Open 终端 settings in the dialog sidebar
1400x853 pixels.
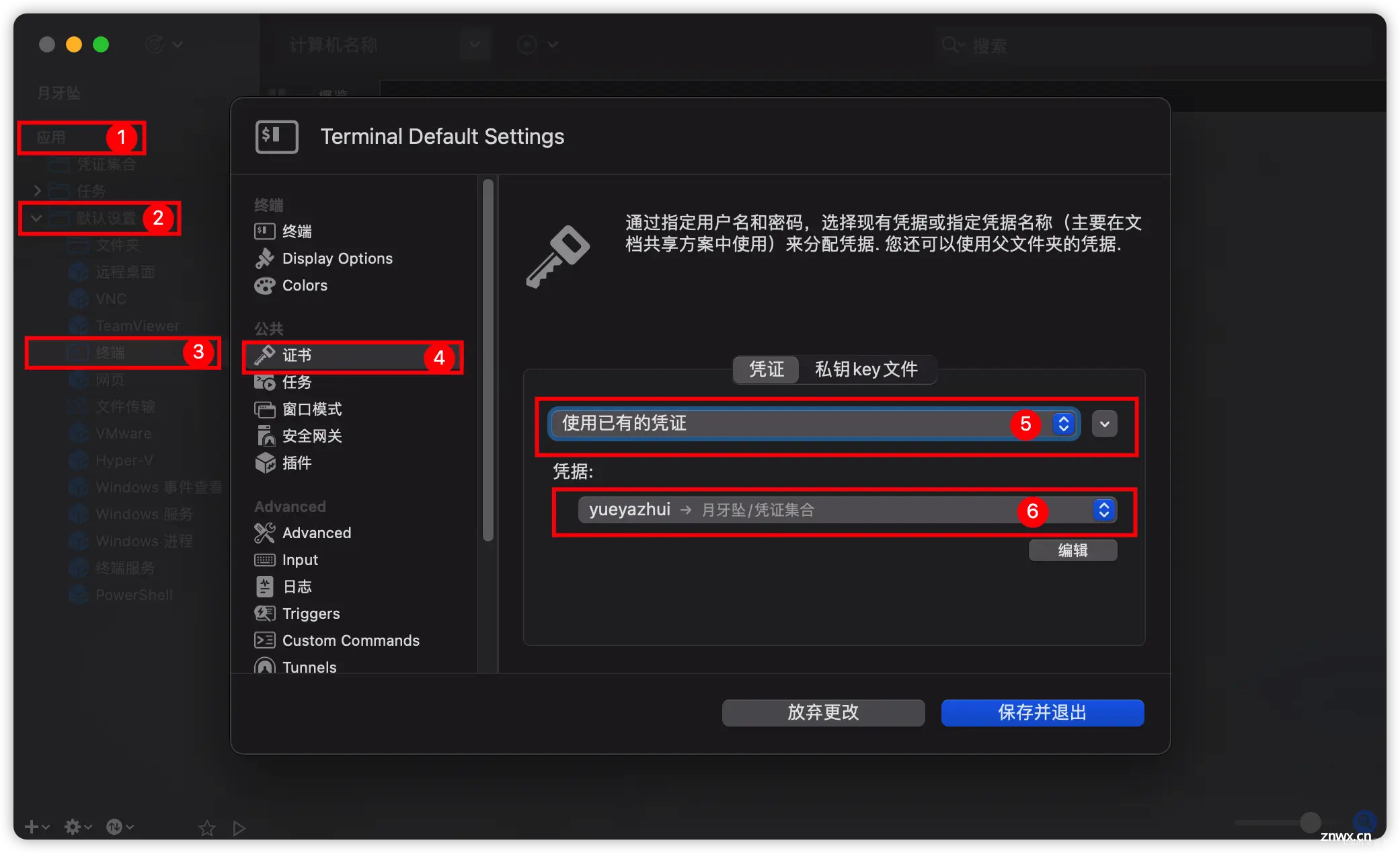(x=283, y=231)
